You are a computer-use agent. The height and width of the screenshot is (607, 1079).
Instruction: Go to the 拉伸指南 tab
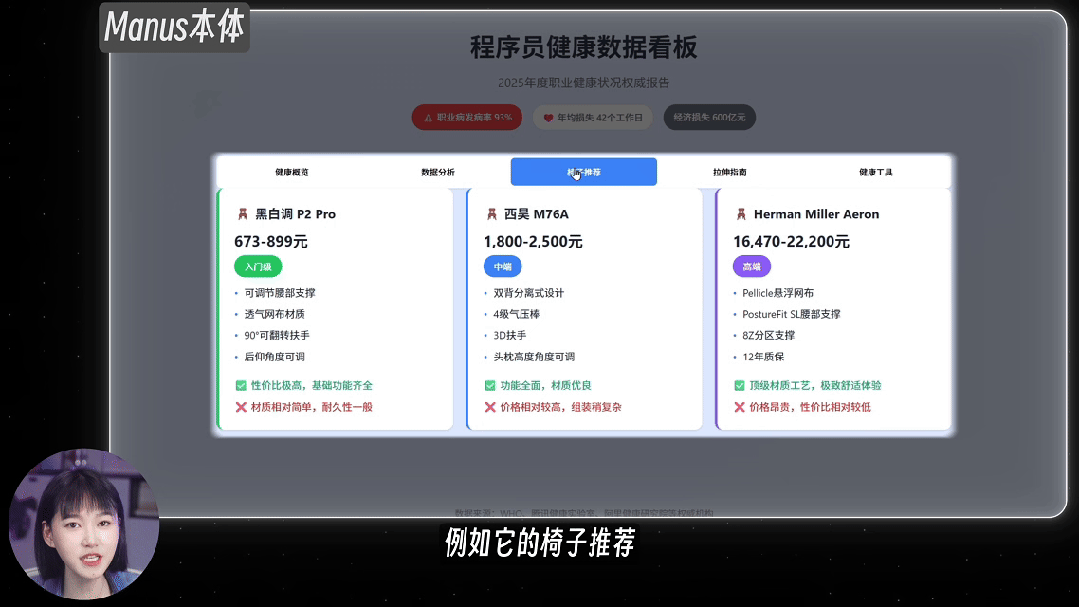pos(729,172)
